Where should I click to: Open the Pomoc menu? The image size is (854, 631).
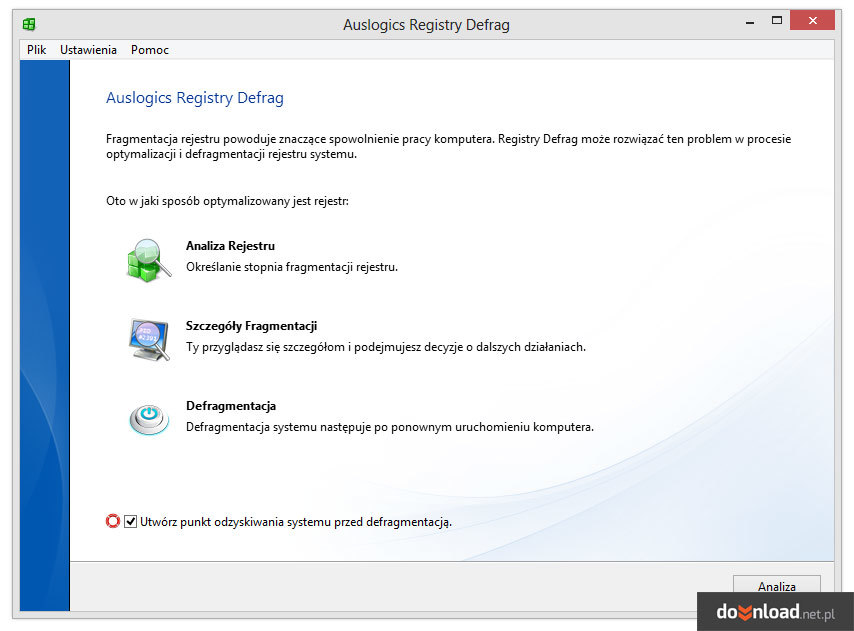(150, 50)
